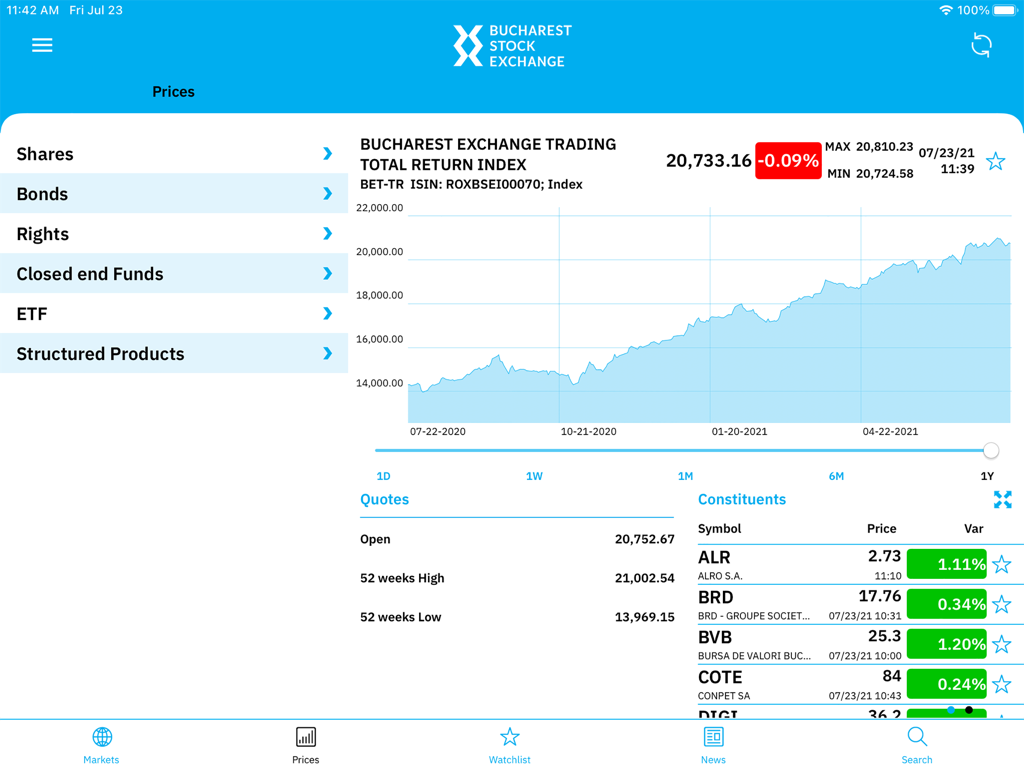Screen dimensions: 1024x768
Task: Expand the Shares category
Action: pos(175,154)
